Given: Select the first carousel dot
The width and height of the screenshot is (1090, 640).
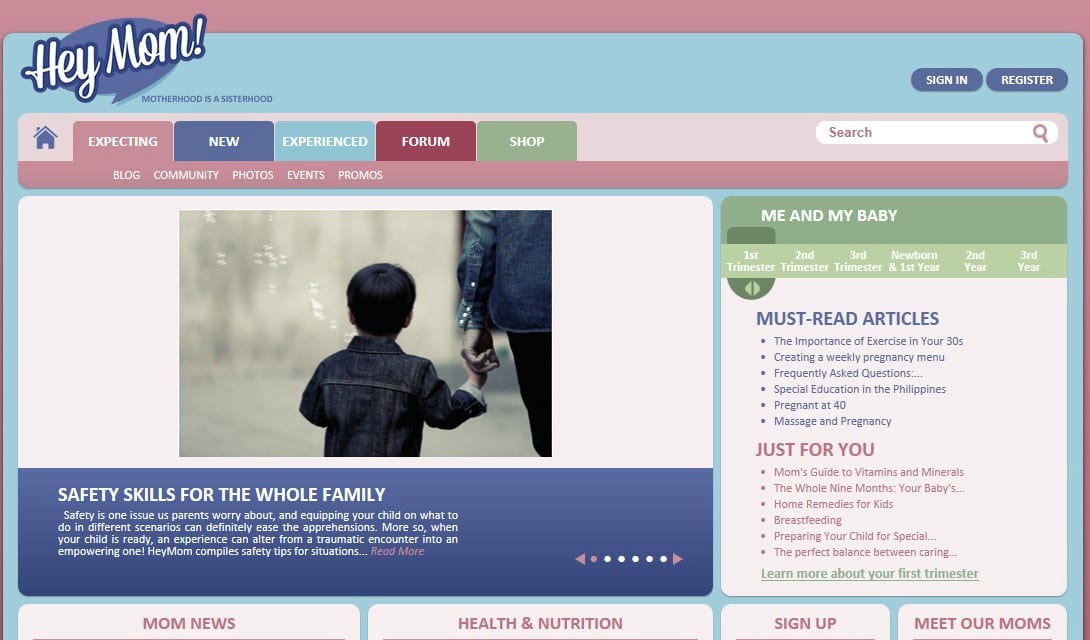Looking at the screenshot, I should 594,559.
